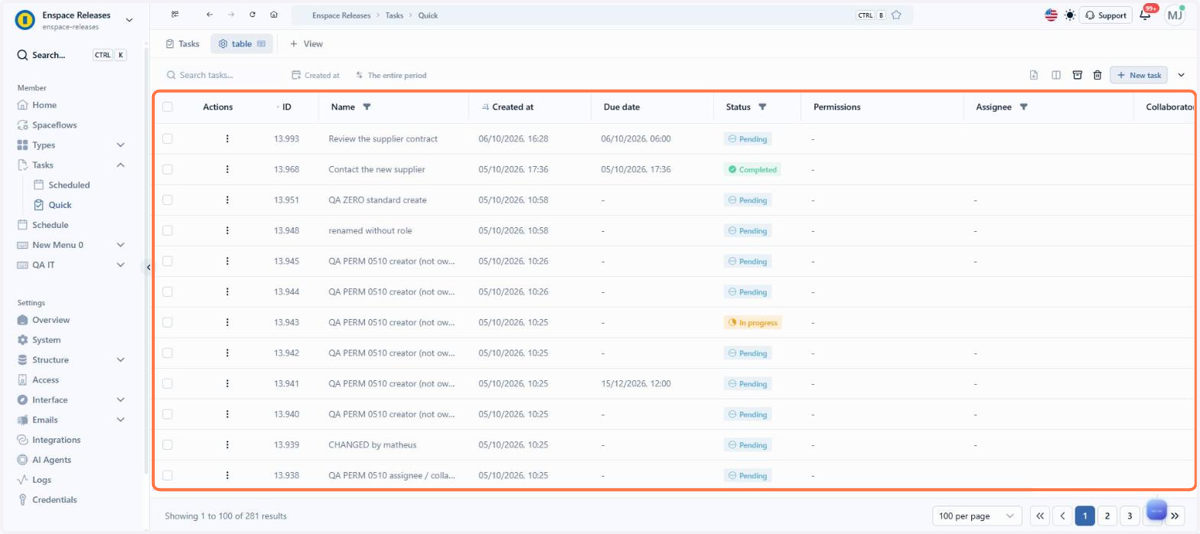
Task: Check row 'CHANGED by matheus'
Action: 167,445
